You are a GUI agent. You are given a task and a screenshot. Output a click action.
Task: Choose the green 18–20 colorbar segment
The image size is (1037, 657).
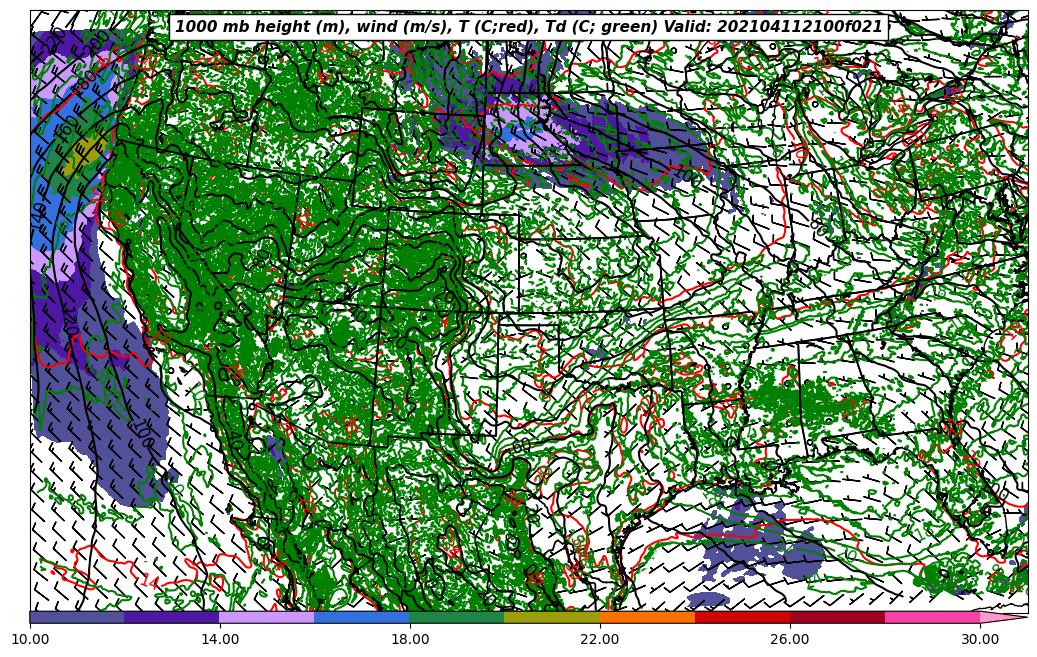[457, 618]
